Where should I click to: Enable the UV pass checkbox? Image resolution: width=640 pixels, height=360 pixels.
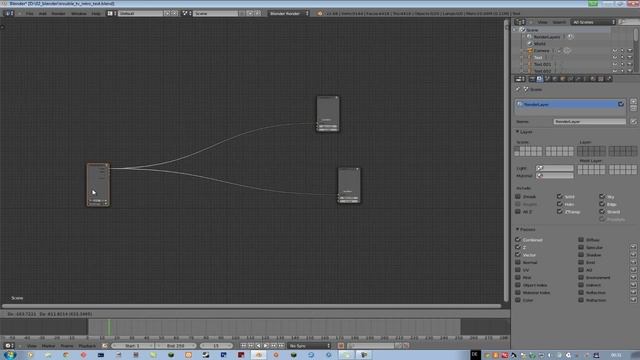(x=518, y=270)
